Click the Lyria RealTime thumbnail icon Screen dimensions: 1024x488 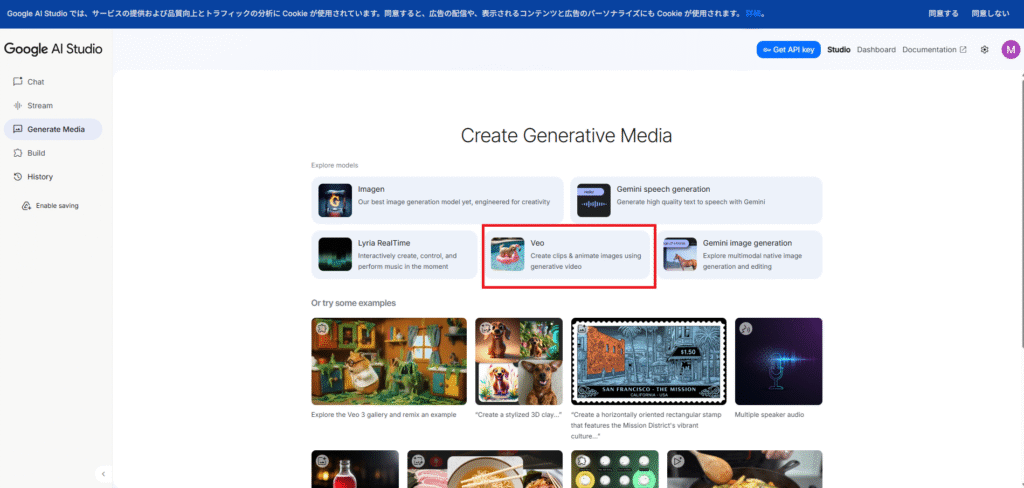point(335,255)
